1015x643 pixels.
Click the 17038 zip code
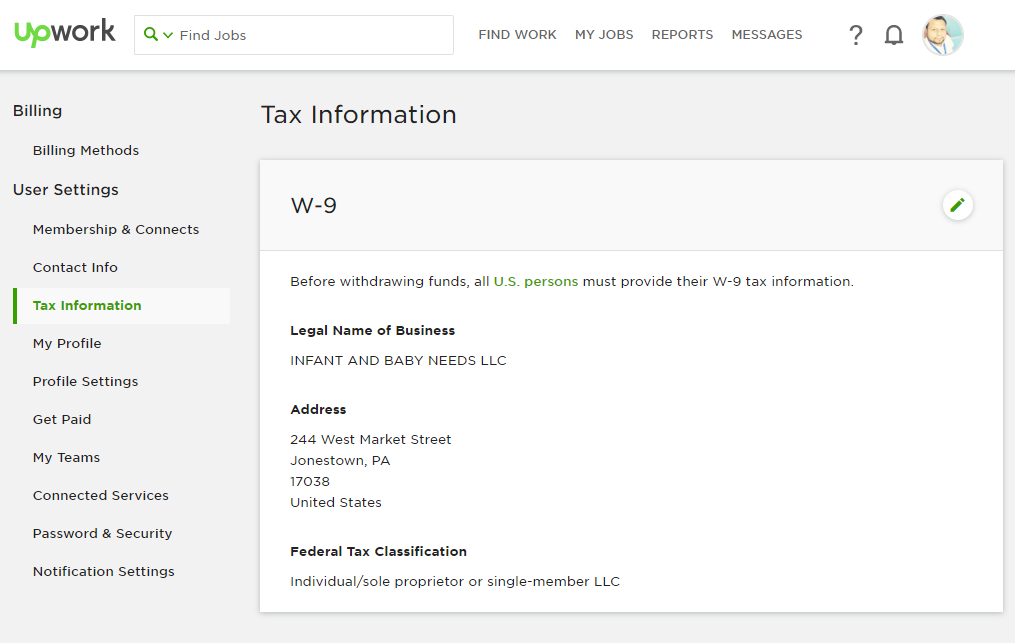pos(309,482)
